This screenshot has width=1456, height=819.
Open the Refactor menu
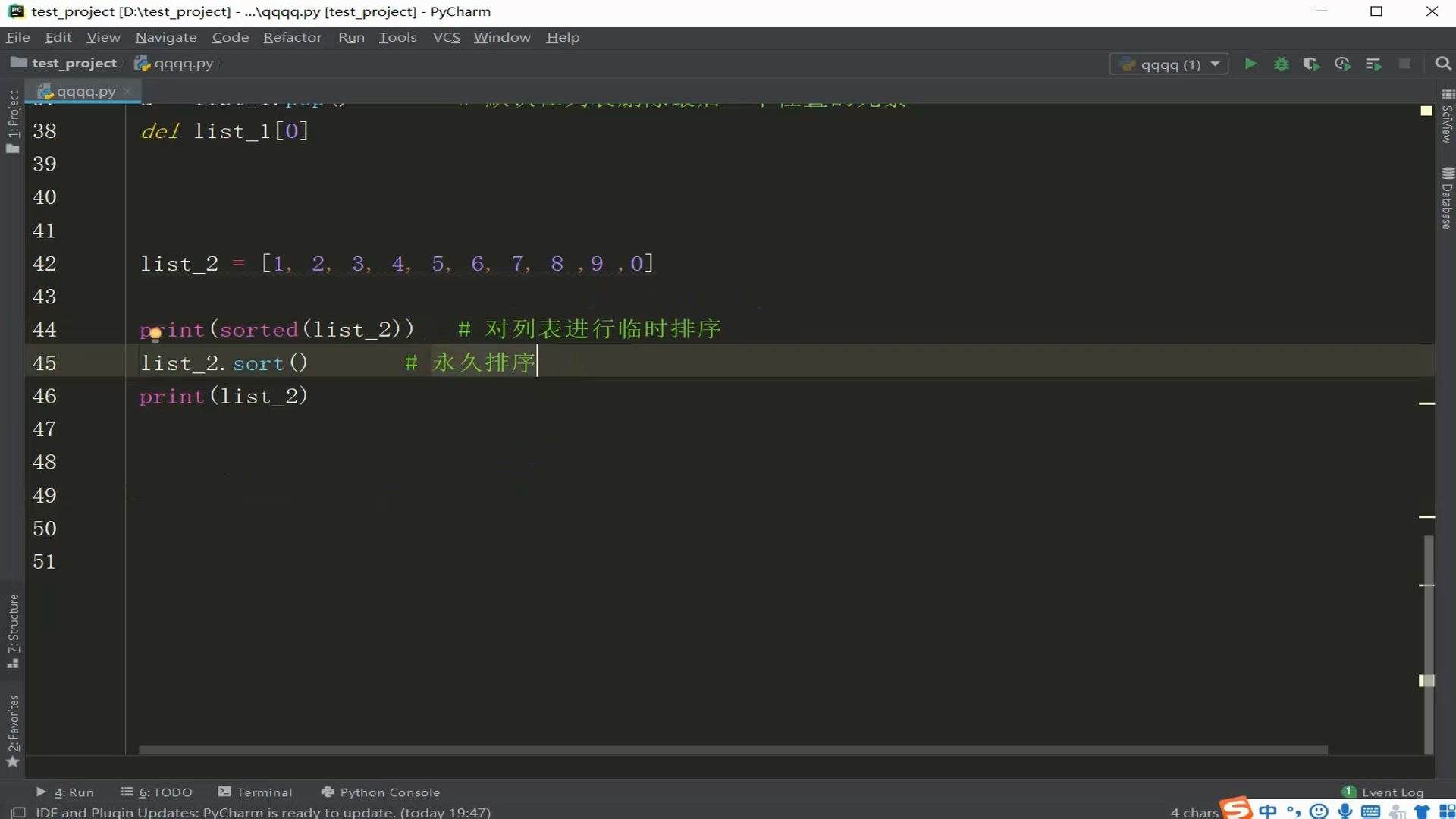[292, 37]
